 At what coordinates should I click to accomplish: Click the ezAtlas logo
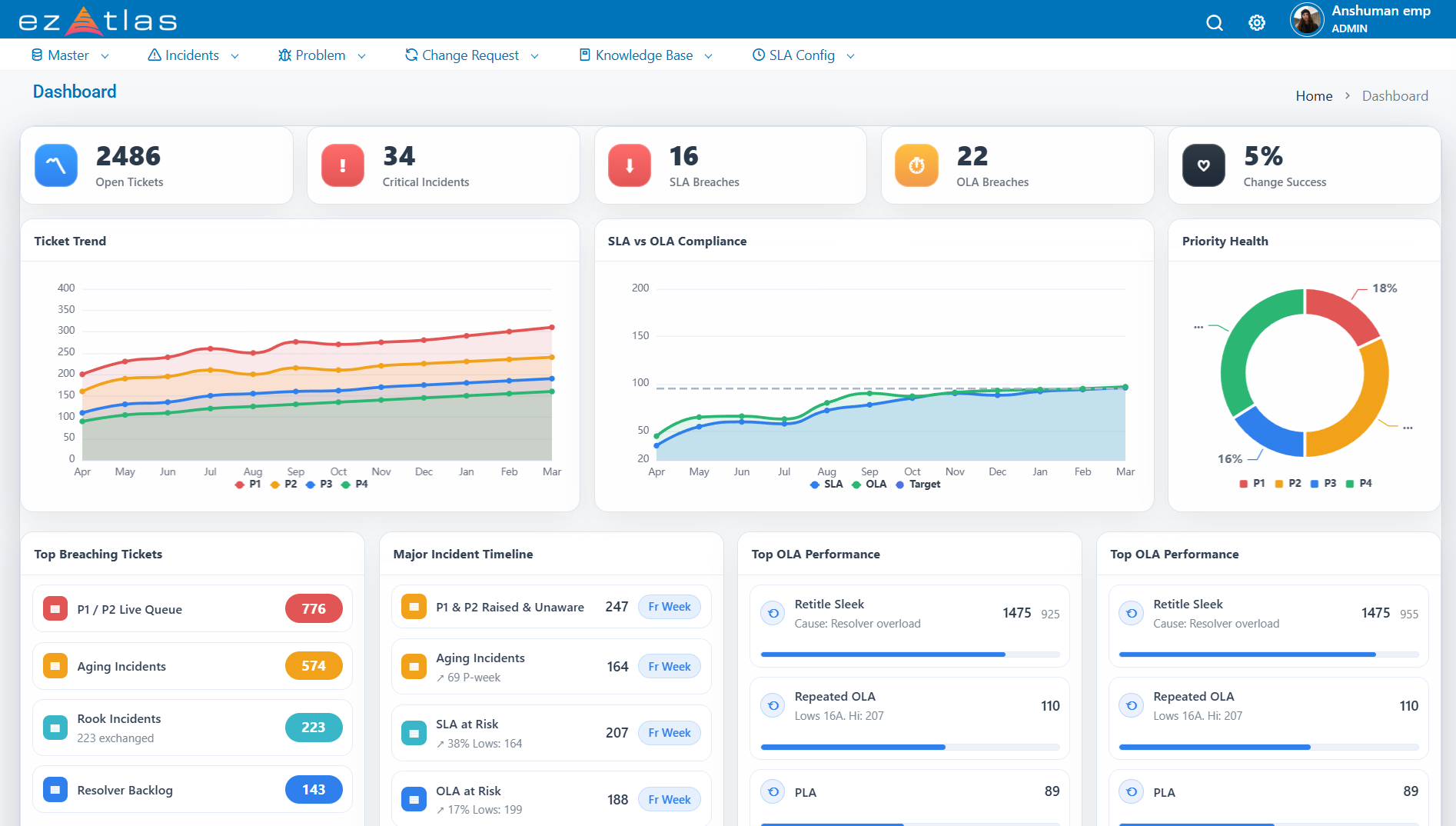(x=98, y=21)
